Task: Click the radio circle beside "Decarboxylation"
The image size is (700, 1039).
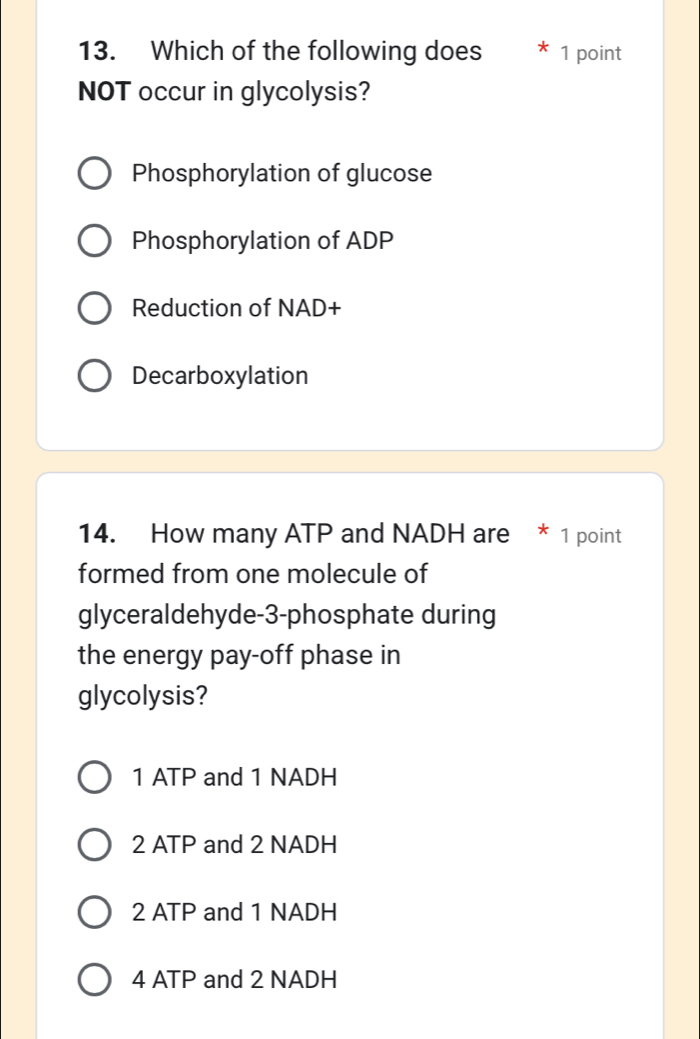Action: pyautogui.click(x=94, y=375)
